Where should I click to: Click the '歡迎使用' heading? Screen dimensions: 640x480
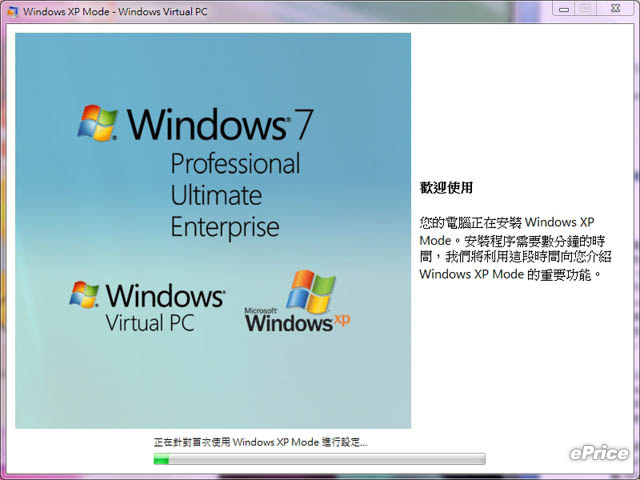coord(446,188)
